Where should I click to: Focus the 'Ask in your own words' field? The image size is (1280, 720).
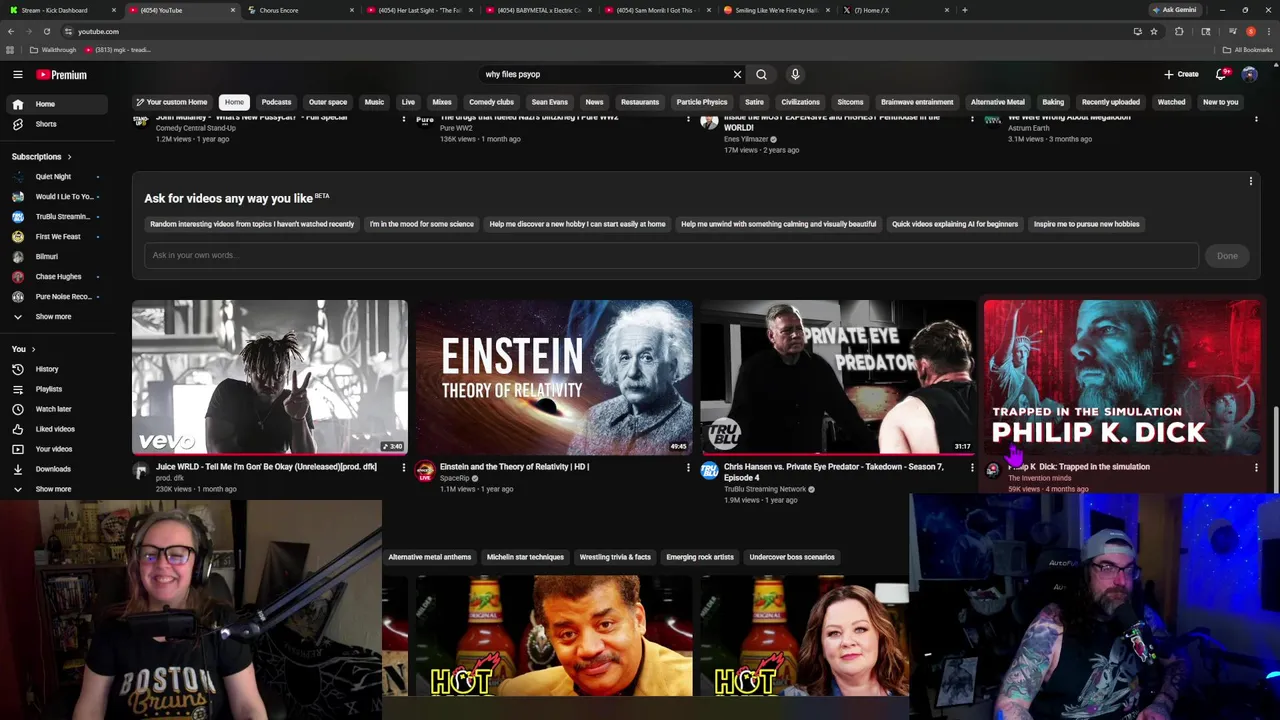coord(671,255)
